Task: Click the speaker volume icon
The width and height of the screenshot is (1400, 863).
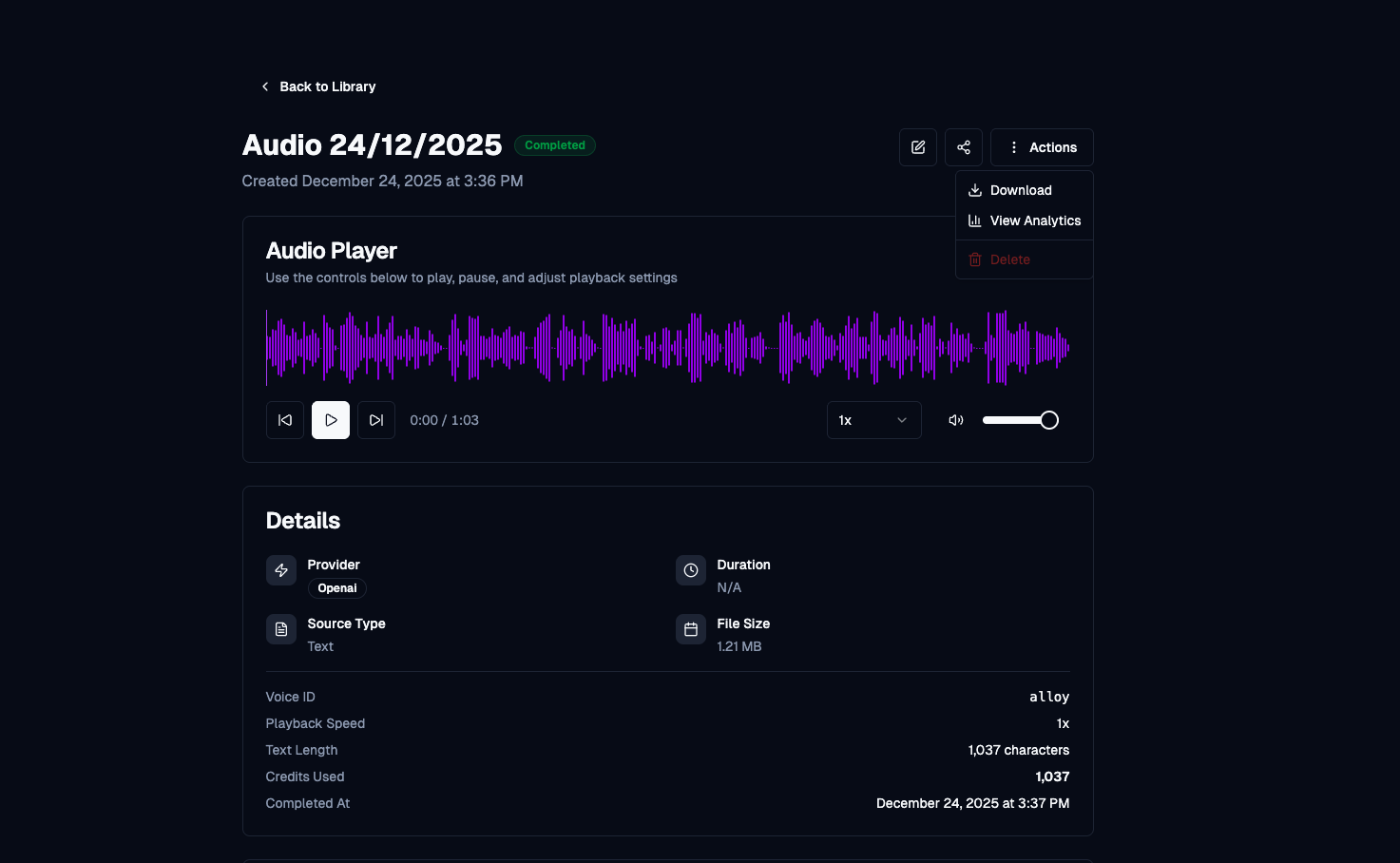Action: (x=955, y=419)
